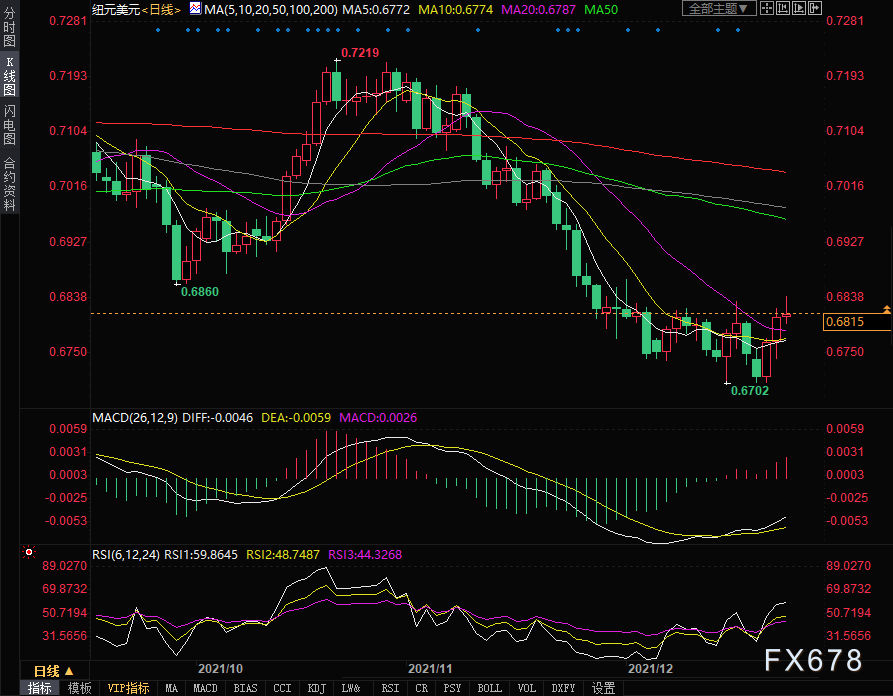Screen dimensions: 893x696
Task: Click the orange price alert arrows above 0.6815
Action: click(x=886, y=308)
